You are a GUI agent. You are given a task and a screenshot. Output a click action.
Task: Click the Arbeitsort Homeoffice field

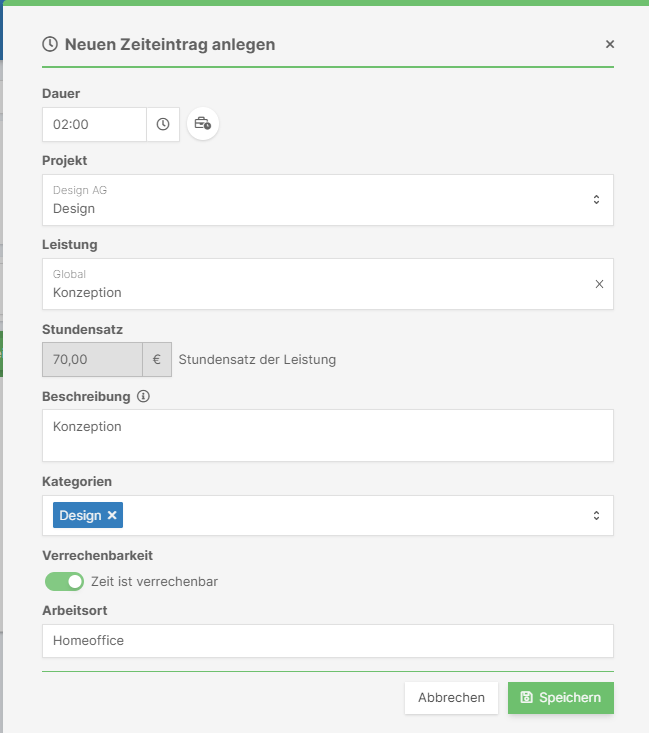[328, 640]
